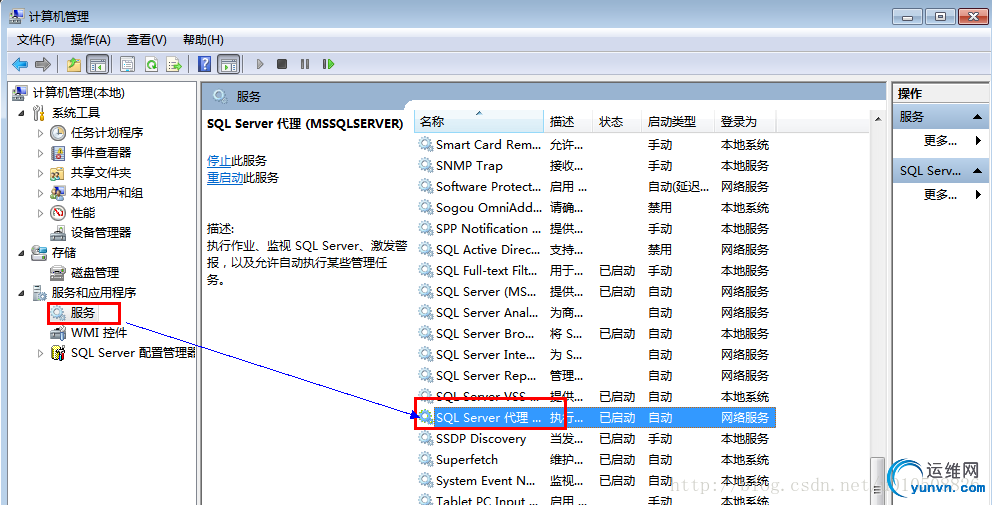Select the SQL Server (MS... service row
The width and height of the screenshot is (992, 505).
click(x=595, y=292)
